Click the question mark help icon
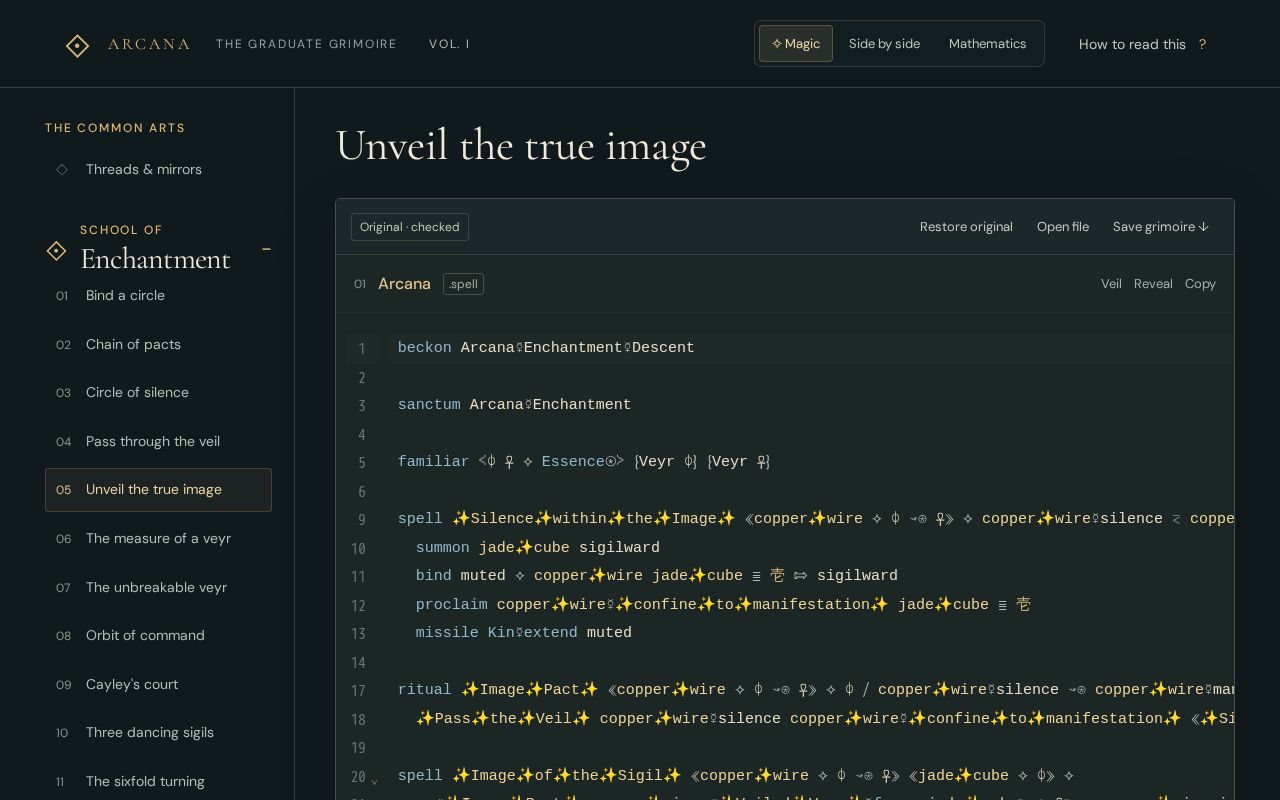This screenshot has height=800, width=1280. pyautogui.click(x=1202, y=44)
